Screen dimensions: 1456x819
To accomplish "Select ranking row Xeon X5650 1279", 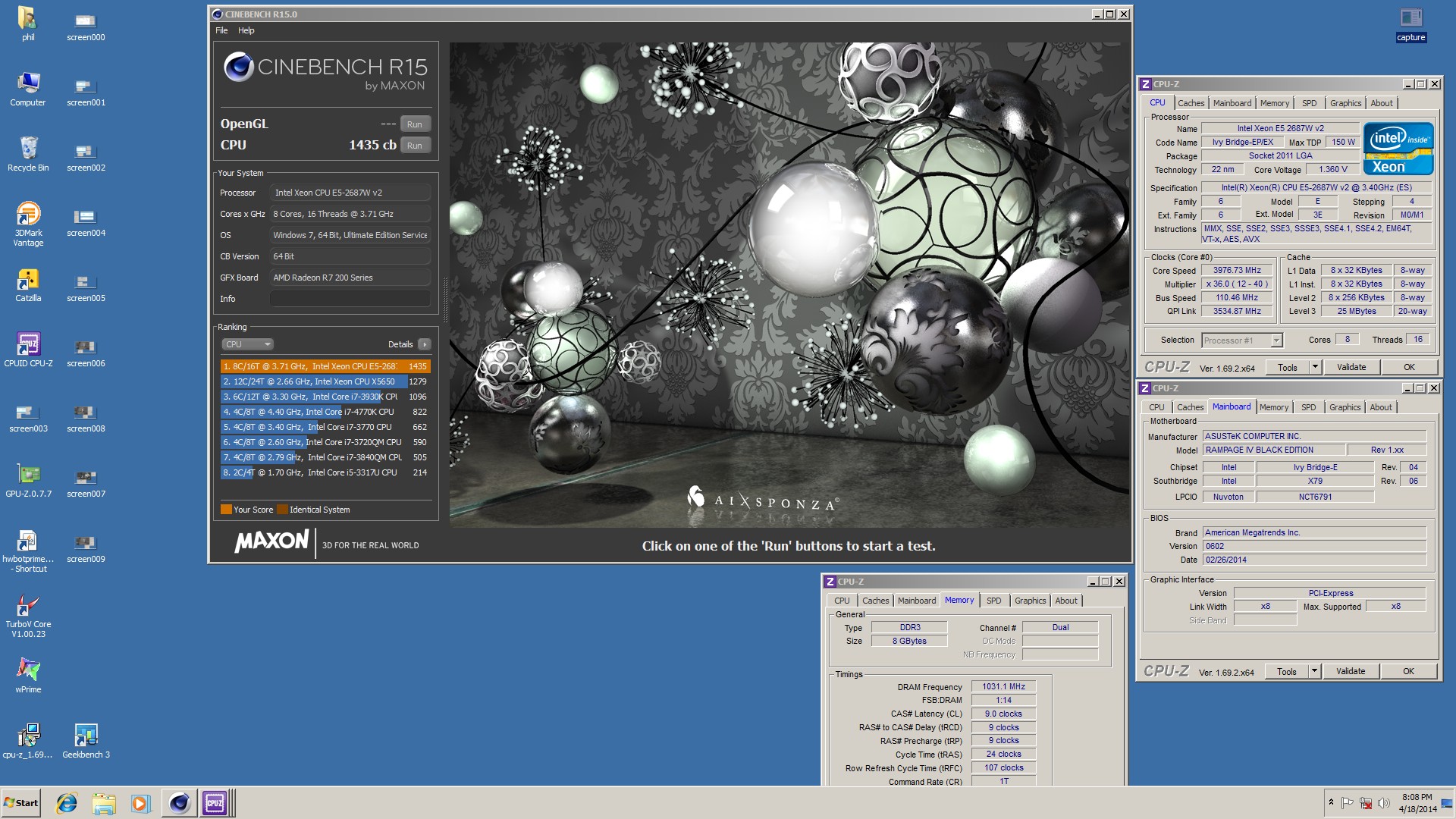I will [325, 381].
